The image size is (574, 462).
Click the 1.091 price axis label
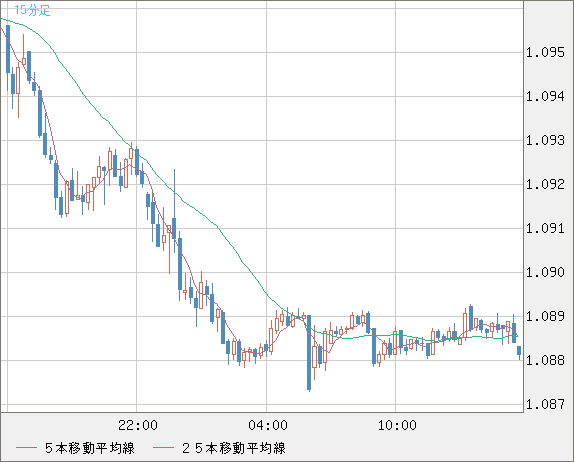[x=545, y=228]
